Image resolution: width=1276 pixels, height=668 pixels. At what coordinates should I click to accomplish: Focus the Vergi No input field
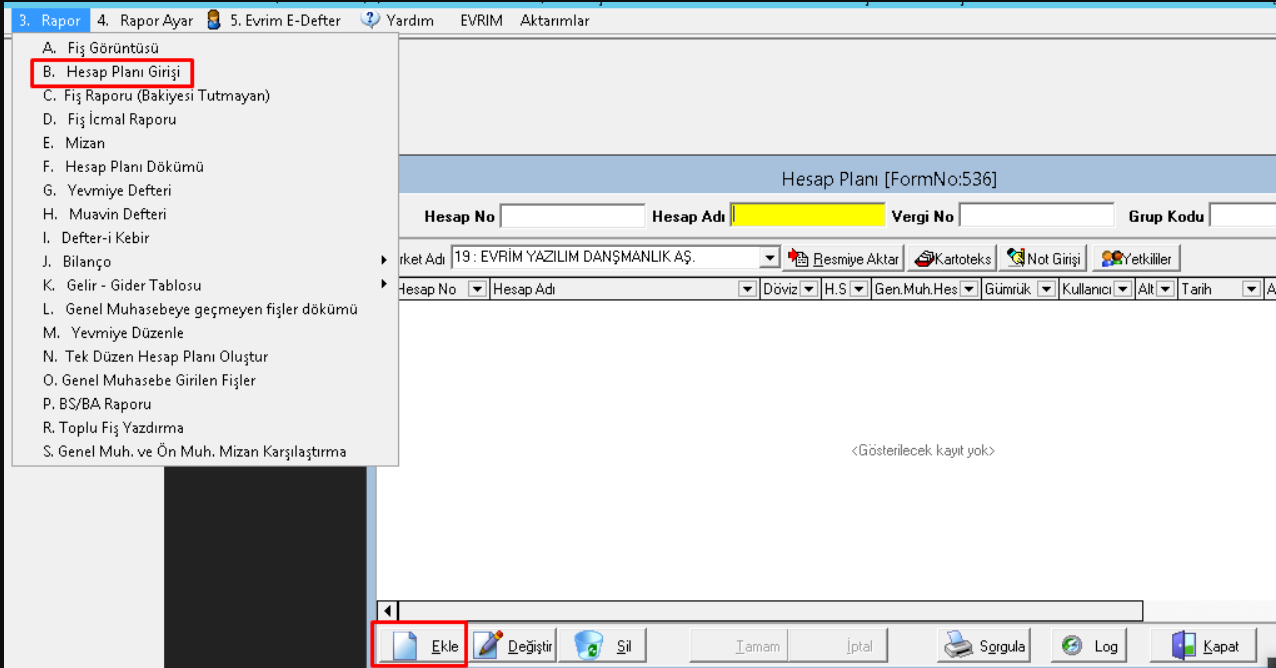click(x=1036, y=216)
